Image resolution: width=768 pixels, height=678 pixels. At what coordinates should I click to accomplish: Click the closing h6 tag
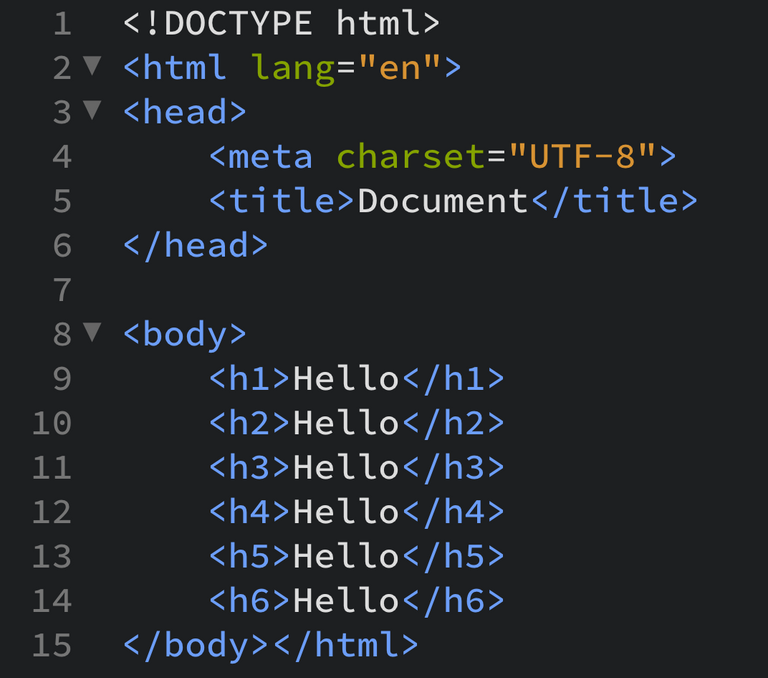pyautogui.click(x=454, y=601)
